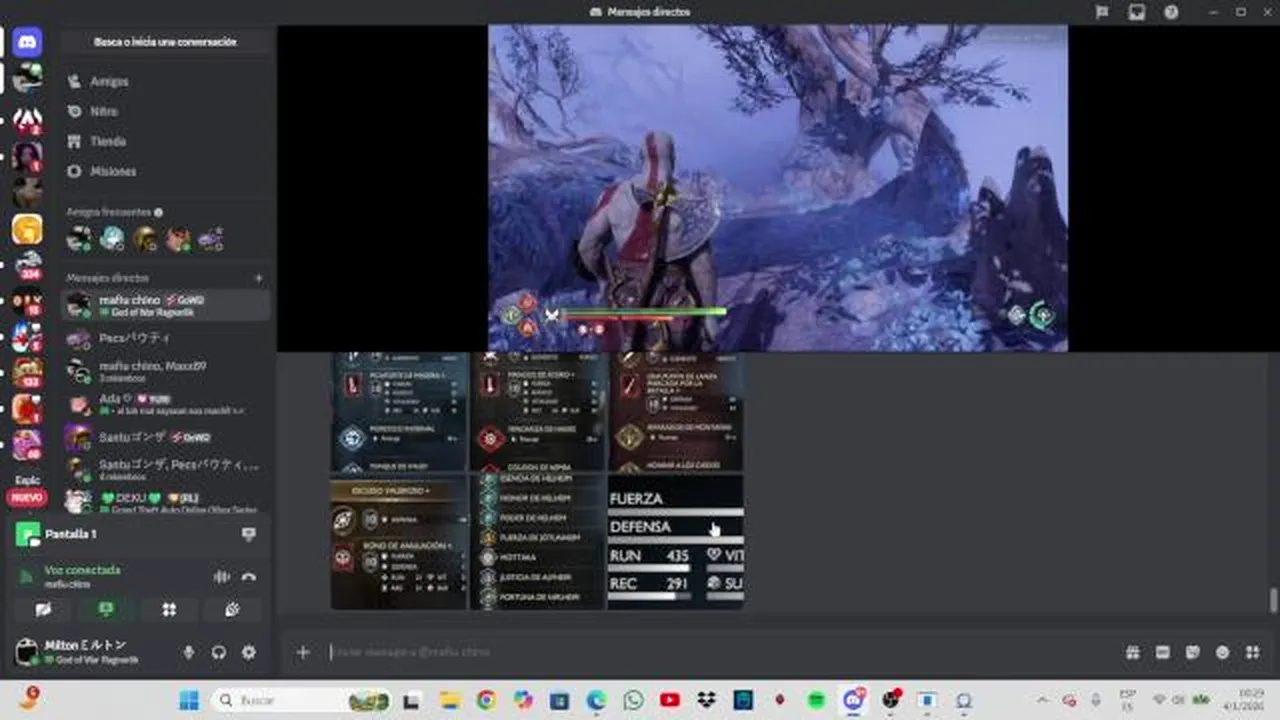Click the chat scrollbar thumb

pyautogui.click(x=1273, y=600)
